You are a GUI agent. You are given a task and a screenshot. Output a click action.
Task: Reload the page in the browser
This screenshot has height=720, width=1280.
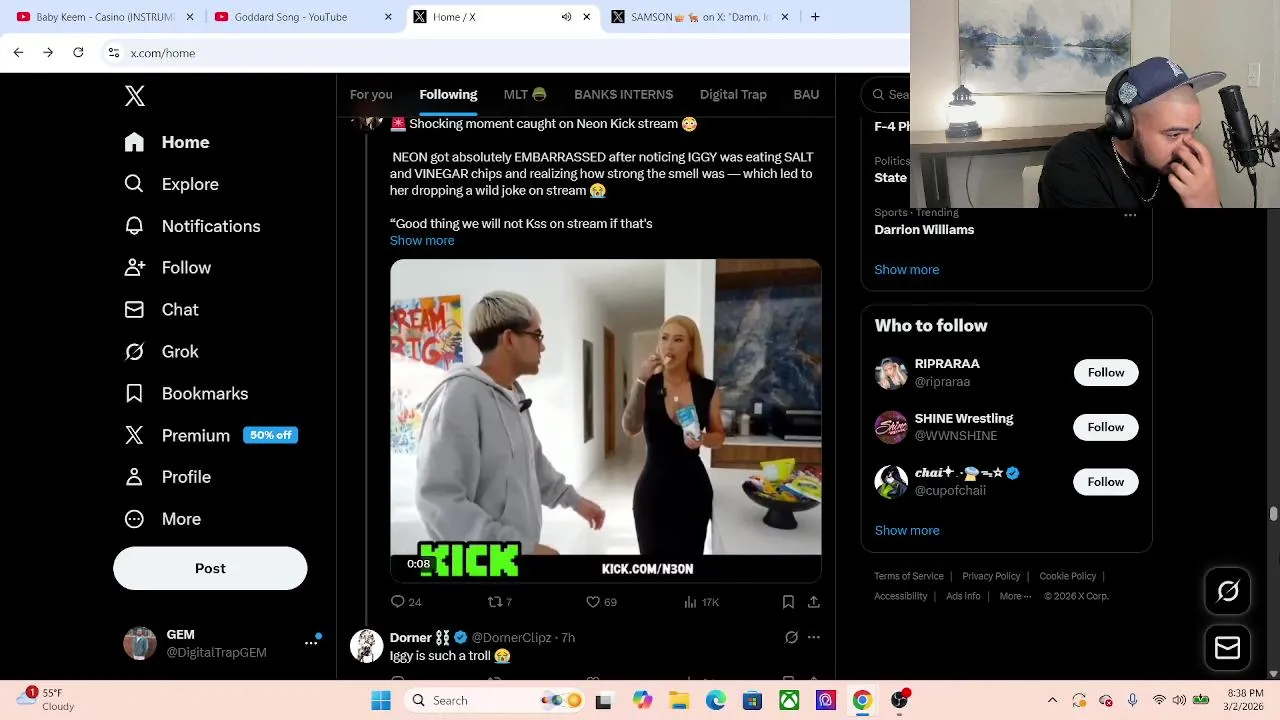coord(78,52)
